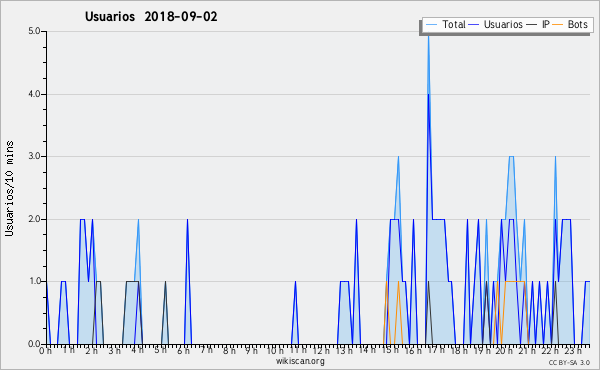
Task: Click the orange Bots line swatch
Action: (558, 25)
